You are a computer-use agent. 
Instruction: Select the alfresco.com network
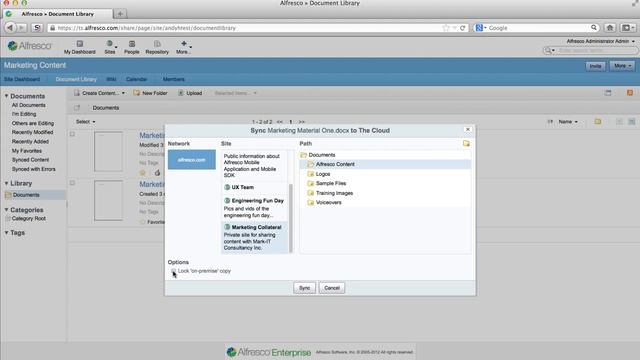click(x=191, y=160)
